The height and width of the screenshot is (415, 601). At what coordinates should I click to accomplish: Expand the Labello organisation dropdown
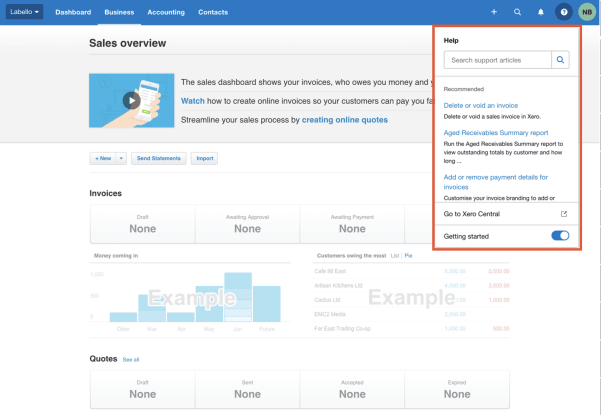(x=25, y=12)
